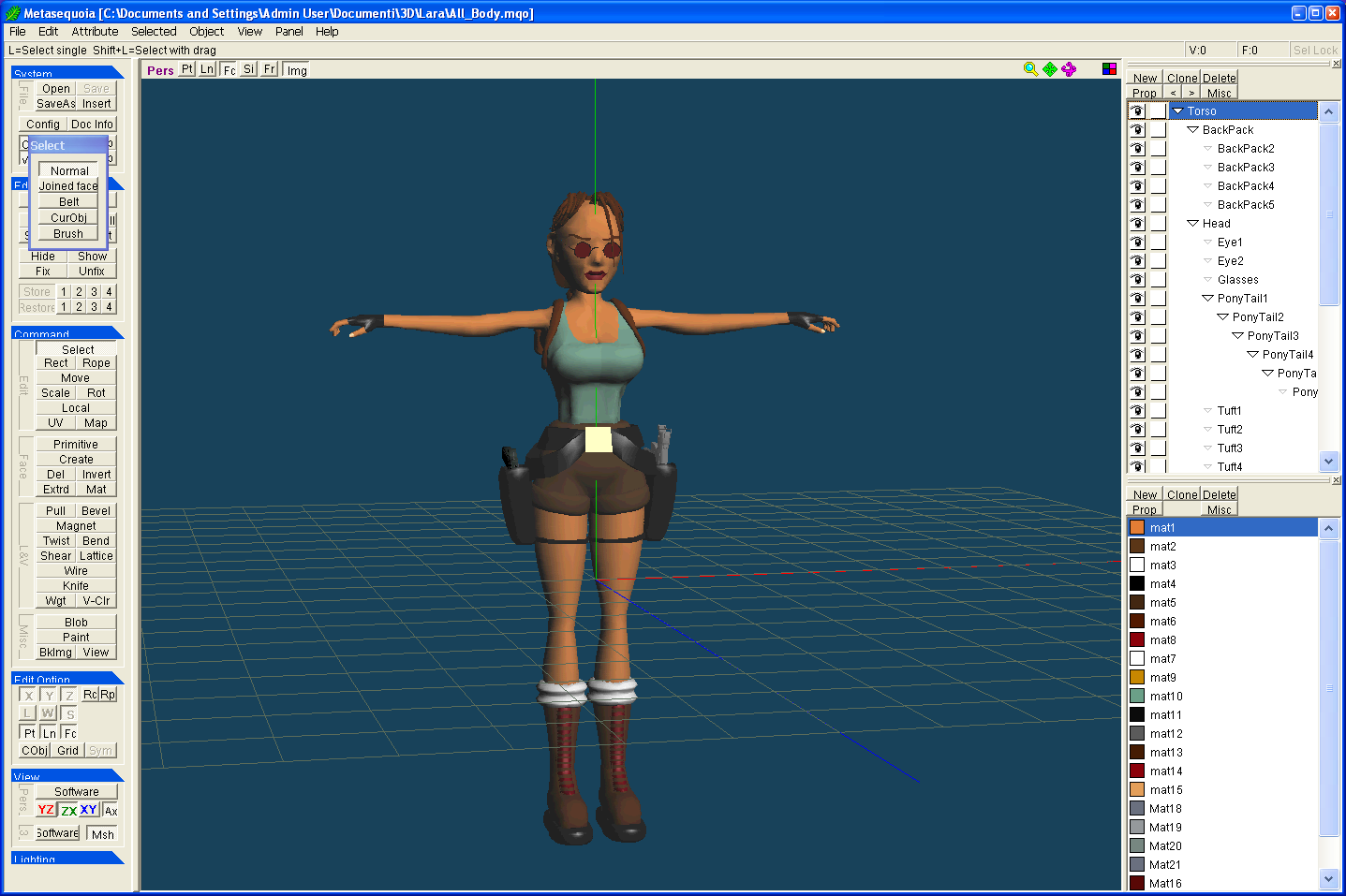The height and width of the screenshot is (896, 1346).
Task: Select the mat1 orange color swatch
Action: pyautogui.click(x=1137, y=527)
